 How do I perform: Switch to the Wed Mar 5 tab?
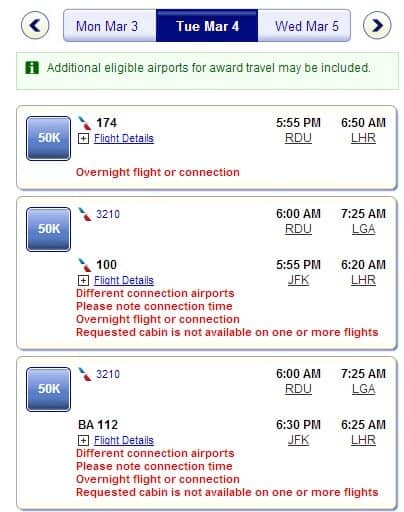point(304,26)
